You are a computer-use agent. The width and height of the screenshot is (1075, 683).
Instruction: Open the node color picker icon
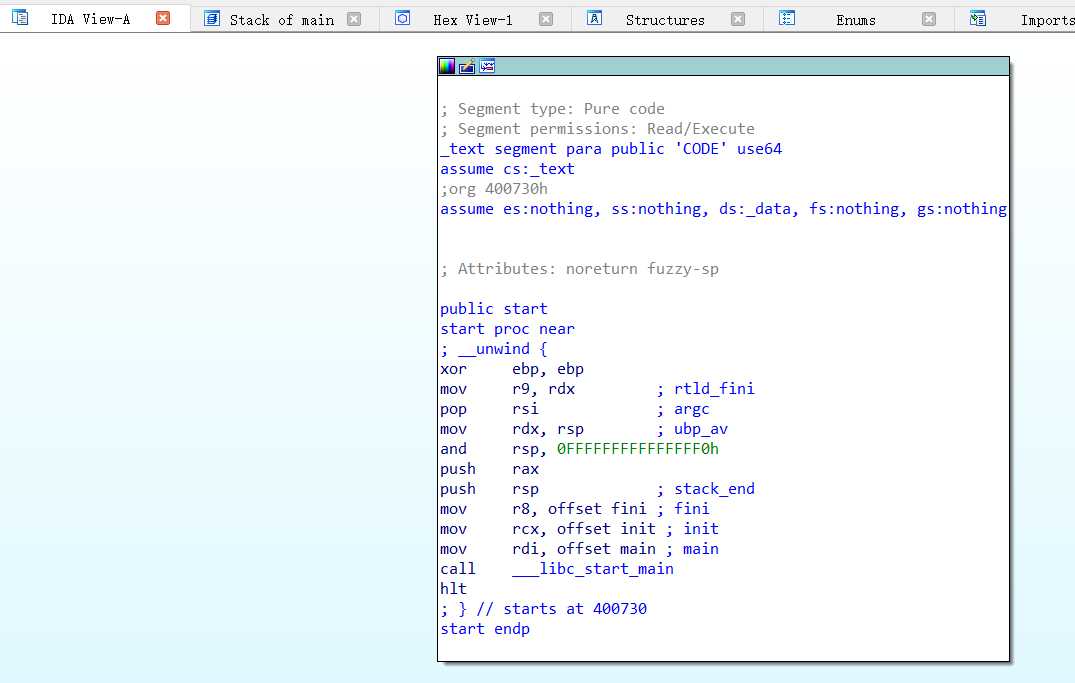(x=447, y=66)
